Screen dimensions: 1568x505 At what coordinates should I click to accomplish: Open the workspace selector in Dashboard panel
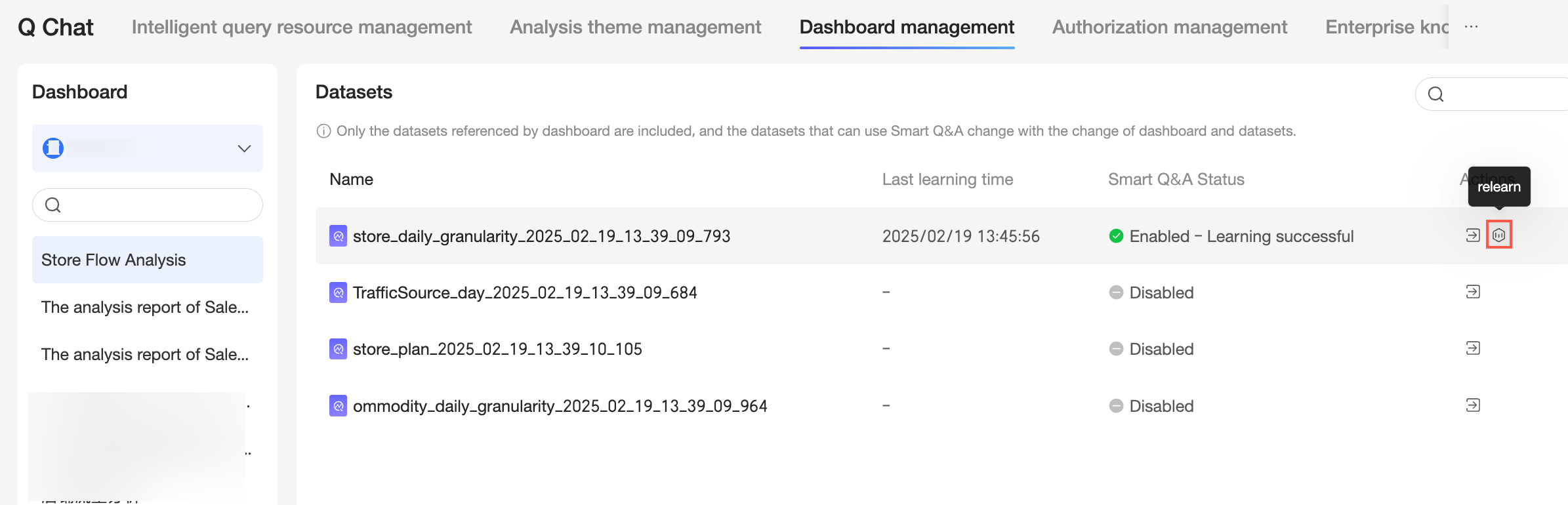click(x=147, y=148)
